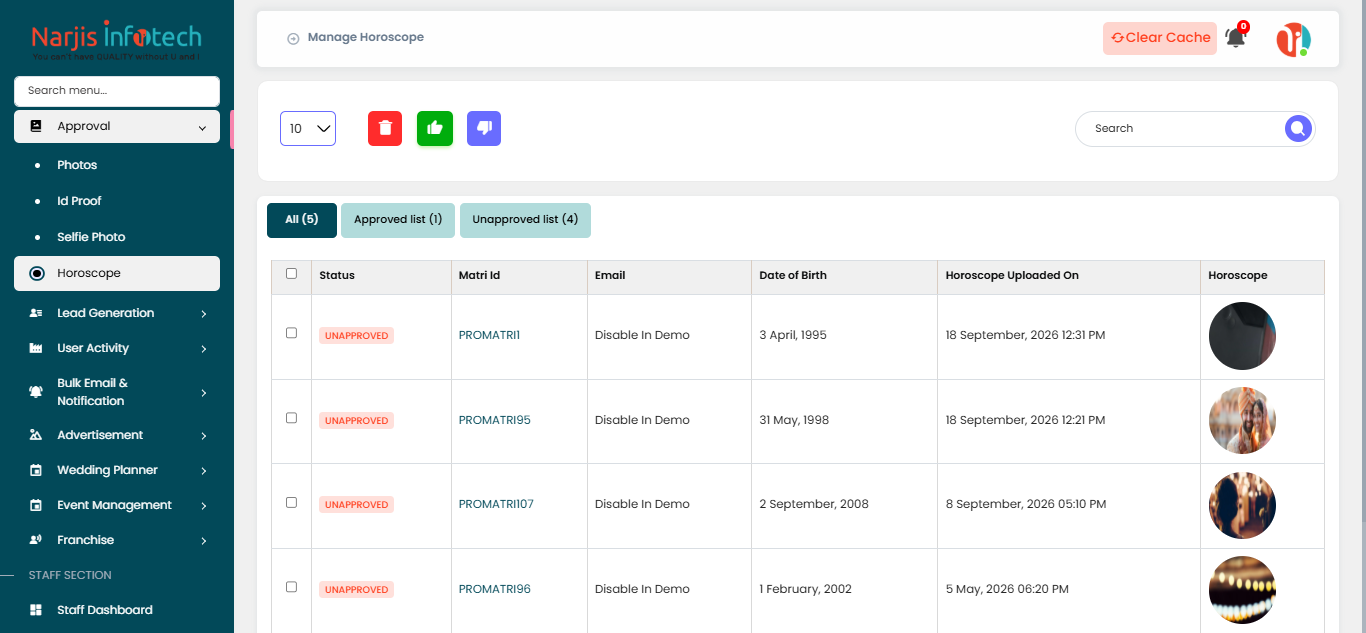Click the Franchise sidebar icon

36,540
